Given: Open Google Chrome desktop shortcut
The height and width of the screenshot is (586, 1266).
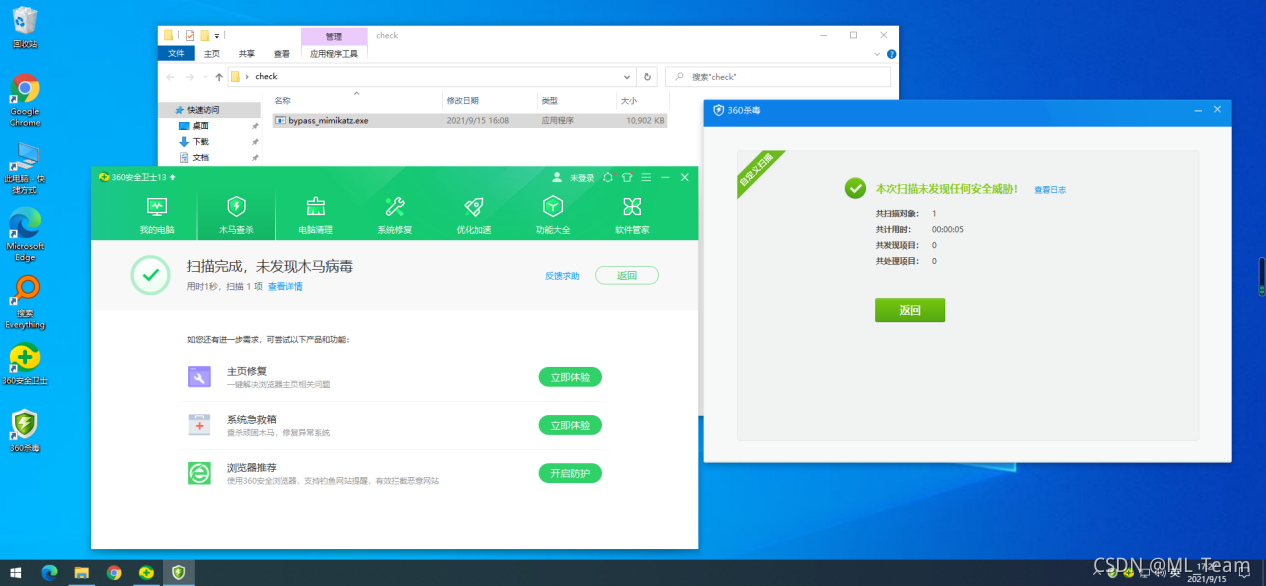Looking at the screenshot, I should click(x=25, y=100).
